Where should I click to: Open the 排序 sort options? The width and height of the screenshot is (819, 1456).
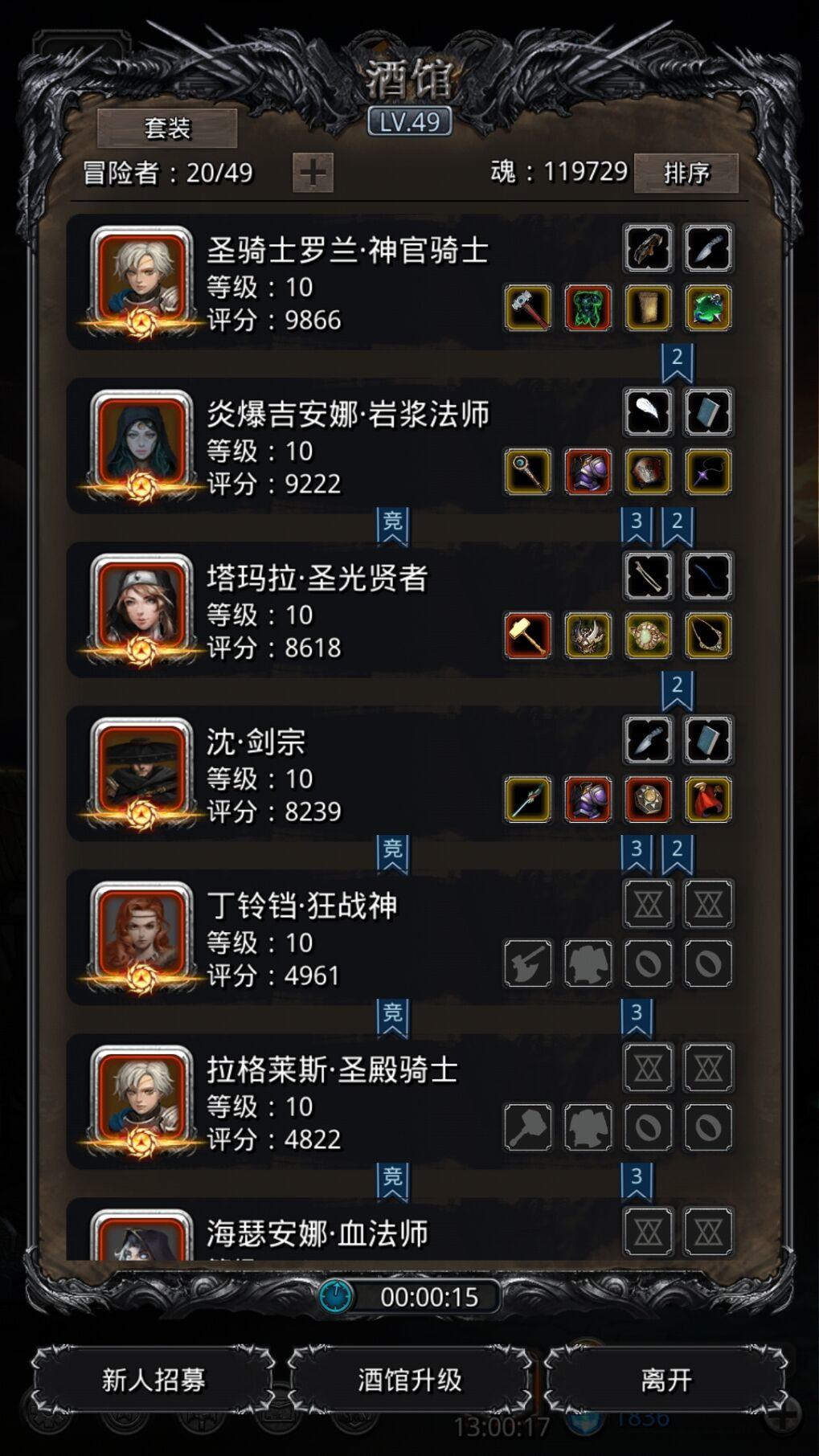point(686,173)
